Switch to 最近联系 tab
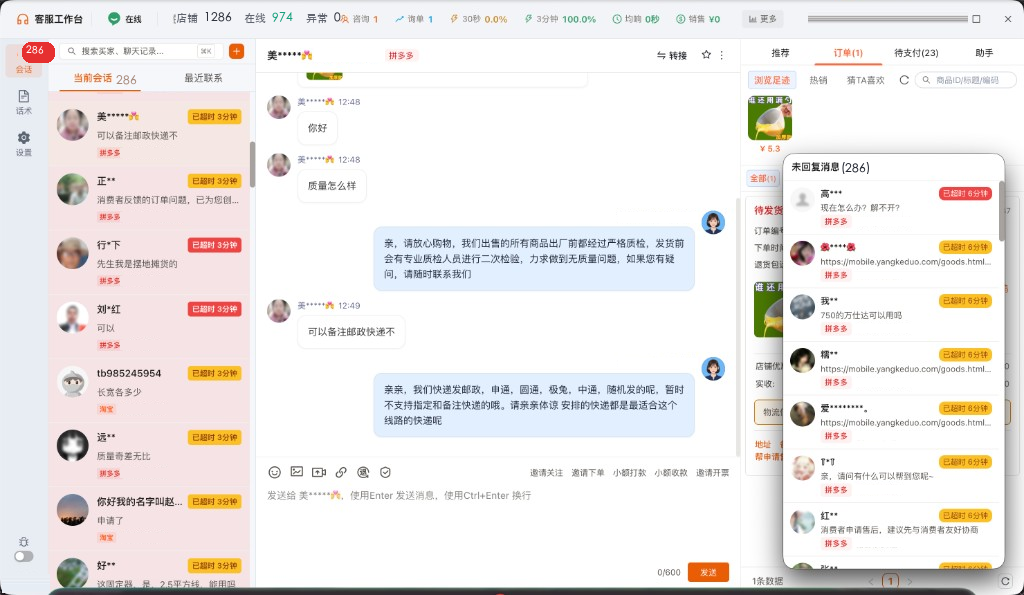Viewport: 1024px width, 595px height. click(x=203, y=78)
